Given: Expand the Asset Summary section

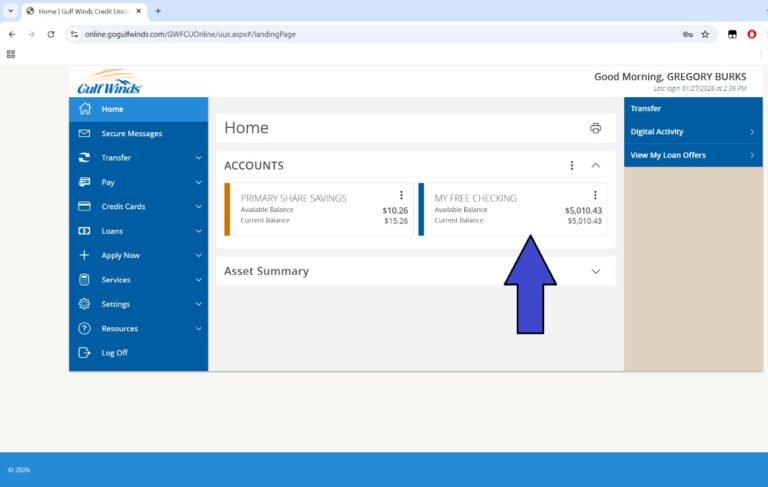Looking at the screenshot, I should pos(596,271).
